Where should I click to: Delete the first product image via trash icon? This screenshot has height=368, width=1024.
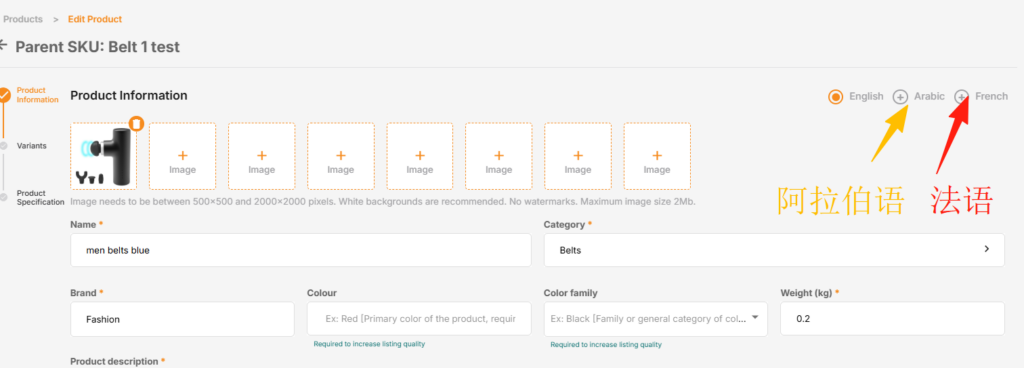point(136,123)
